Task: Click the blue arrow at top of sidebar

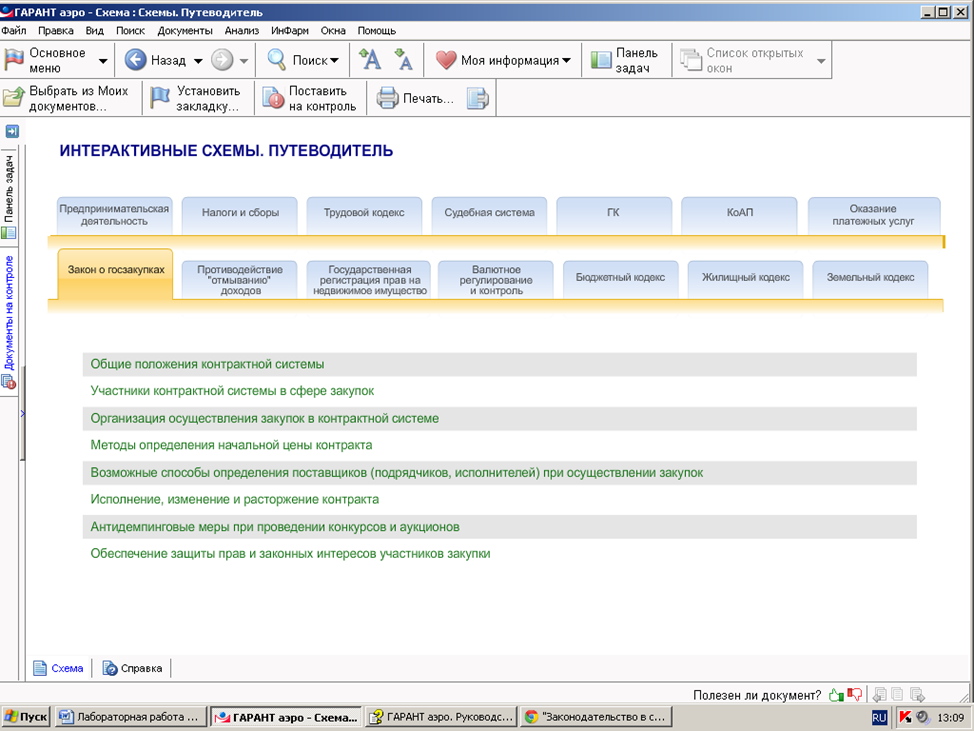Action: pyautogui.click(x=12, y=131)
